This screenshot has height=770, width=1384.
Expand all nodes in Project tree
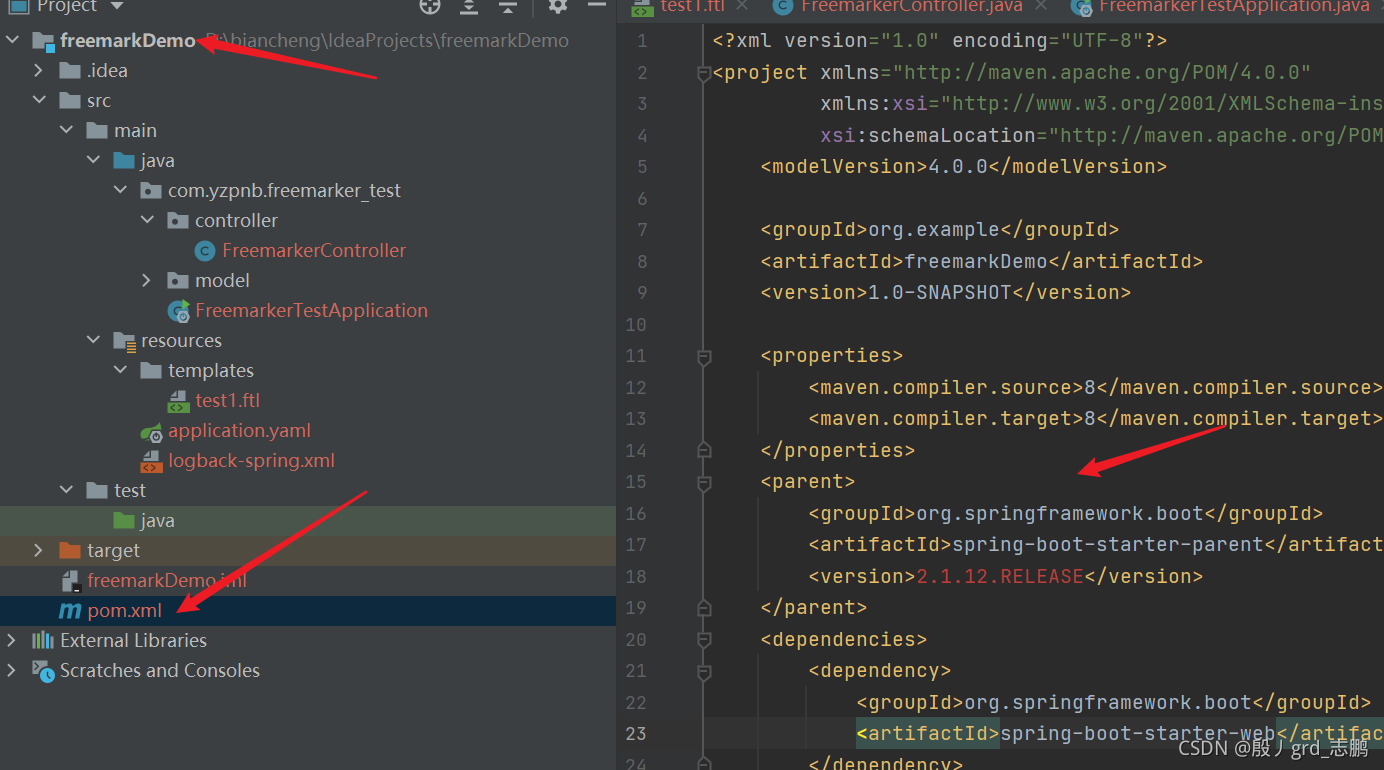(469, 6)
